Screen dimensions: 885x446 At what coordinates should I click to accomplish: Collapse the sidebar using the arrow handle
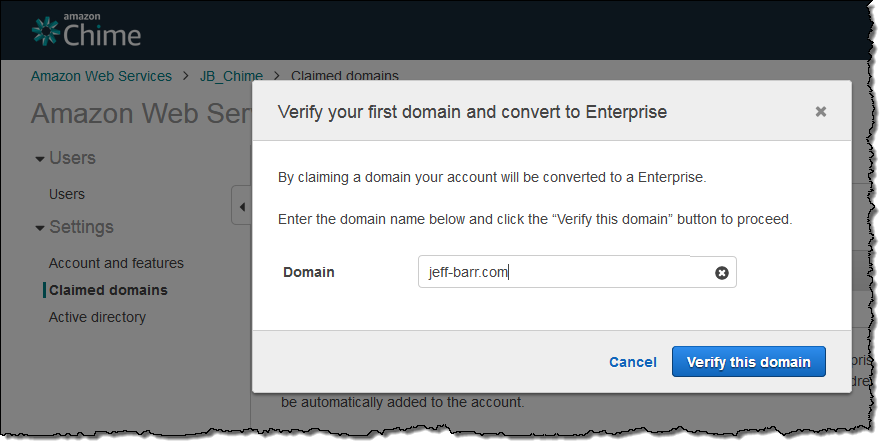coord(241,206)
